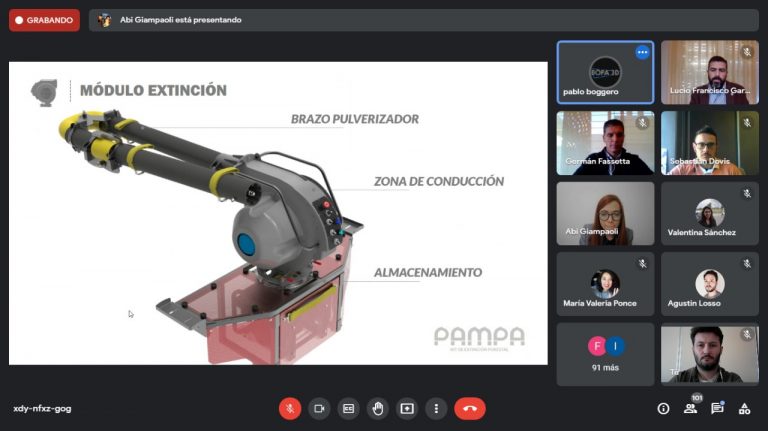Screen dimensions: 768x431
Task: Click the 101 participant count badge
Action: [x=697, y=398]
